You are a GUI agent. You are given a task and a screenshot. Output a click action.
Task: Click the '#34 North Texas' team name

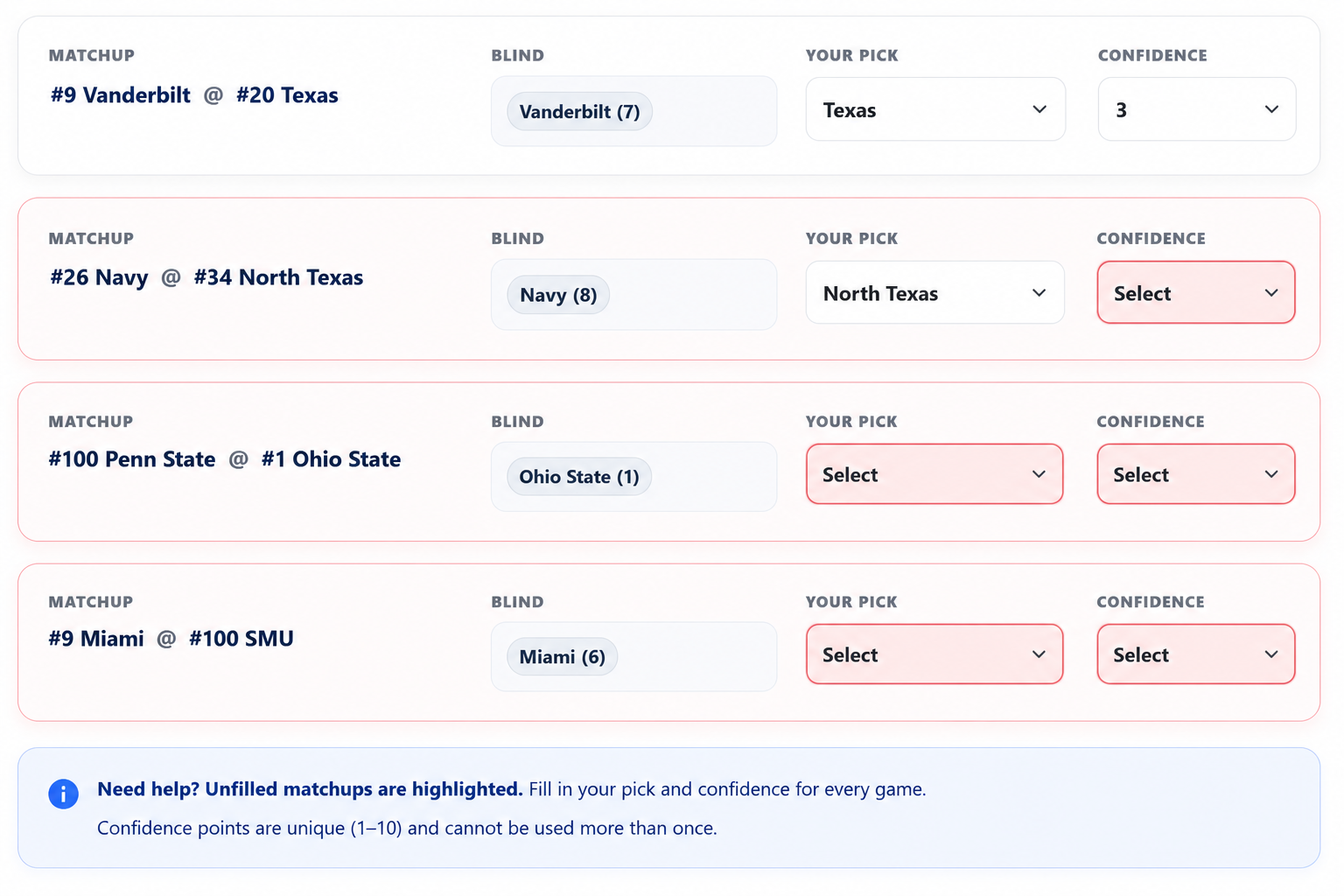[278, 277]
